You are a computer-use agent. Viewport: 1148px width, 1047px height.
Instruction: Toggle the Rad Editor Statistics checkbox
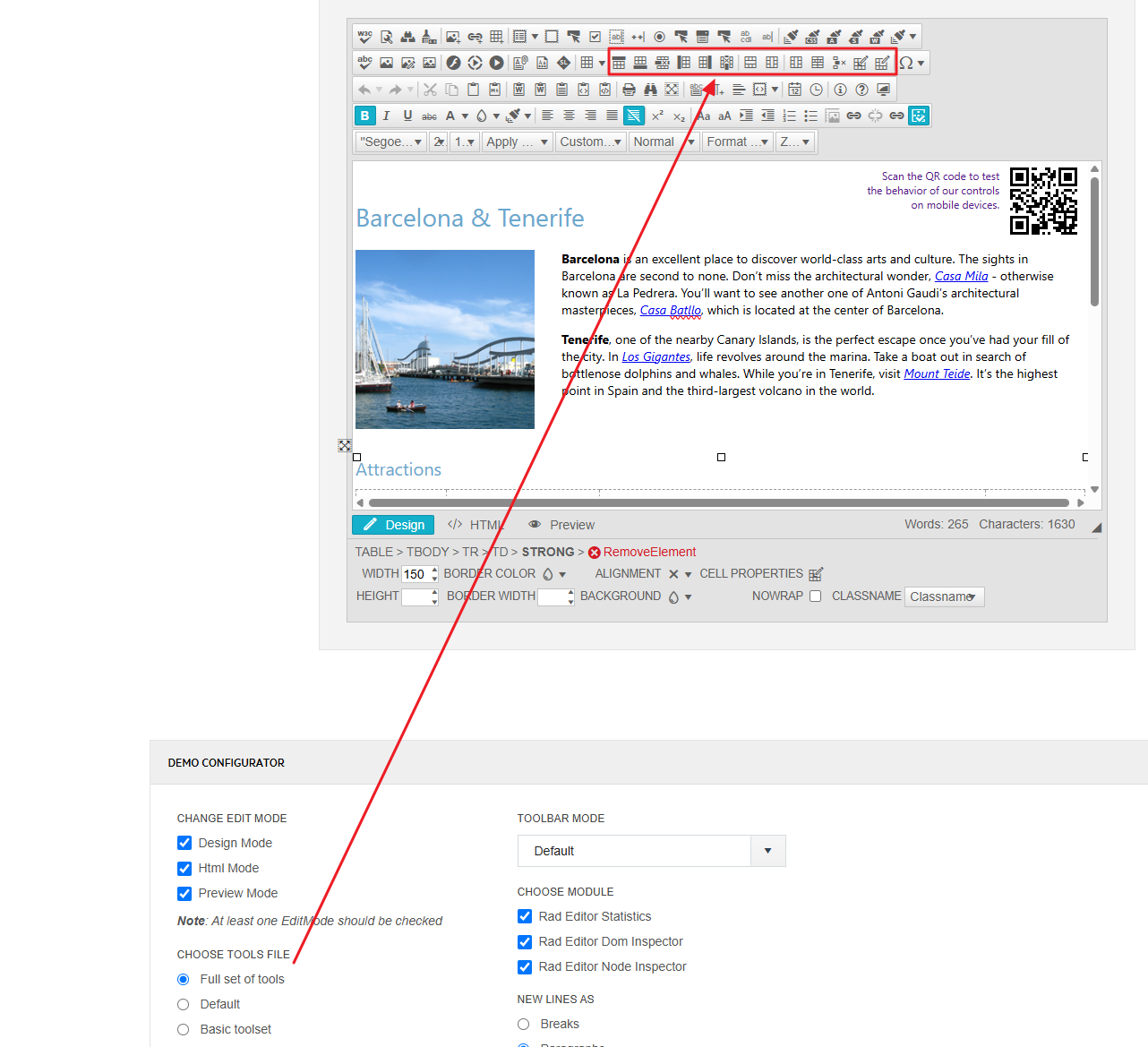[525, 916]
